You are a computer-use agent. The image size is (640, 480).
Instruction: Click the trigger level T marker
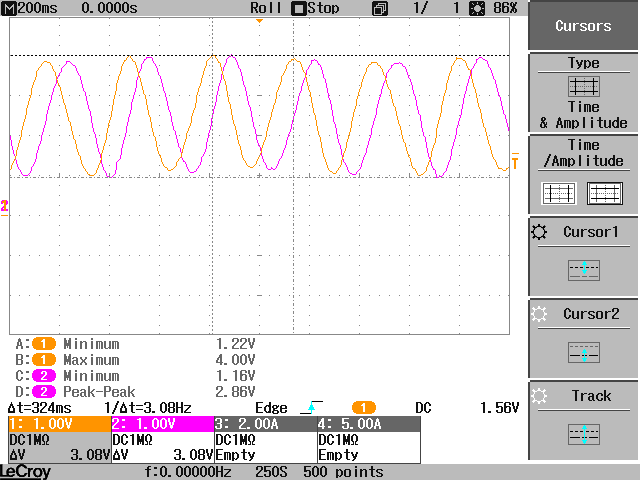[515, 161]
